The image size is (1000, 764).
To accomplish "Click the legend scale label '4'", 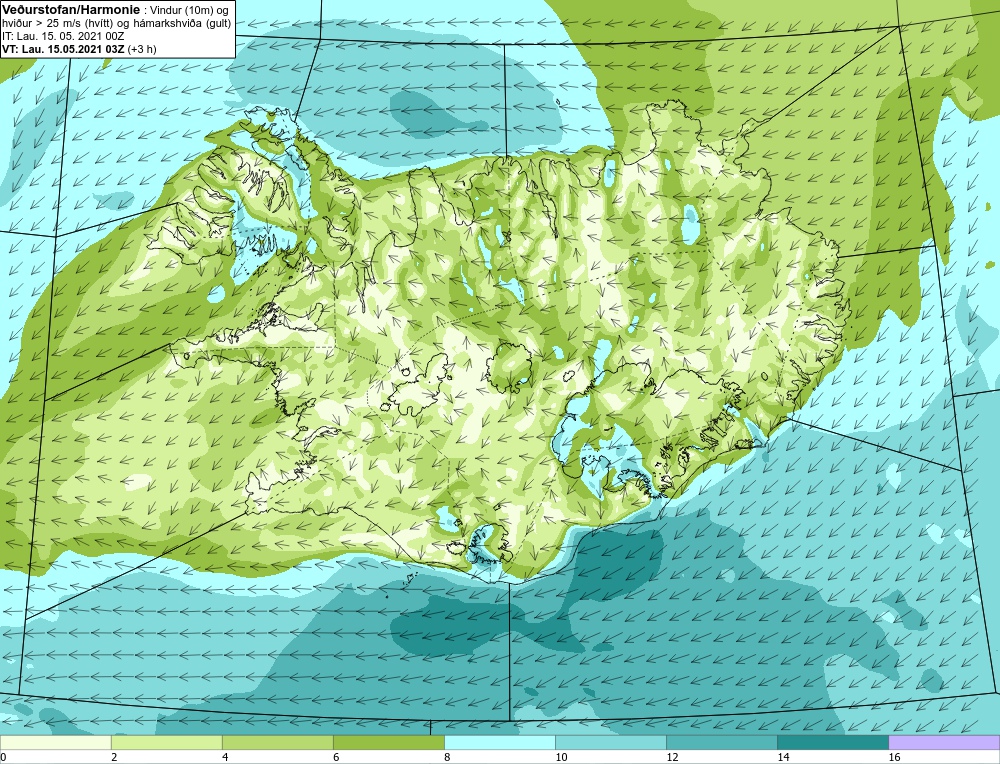I will (225, 758).
